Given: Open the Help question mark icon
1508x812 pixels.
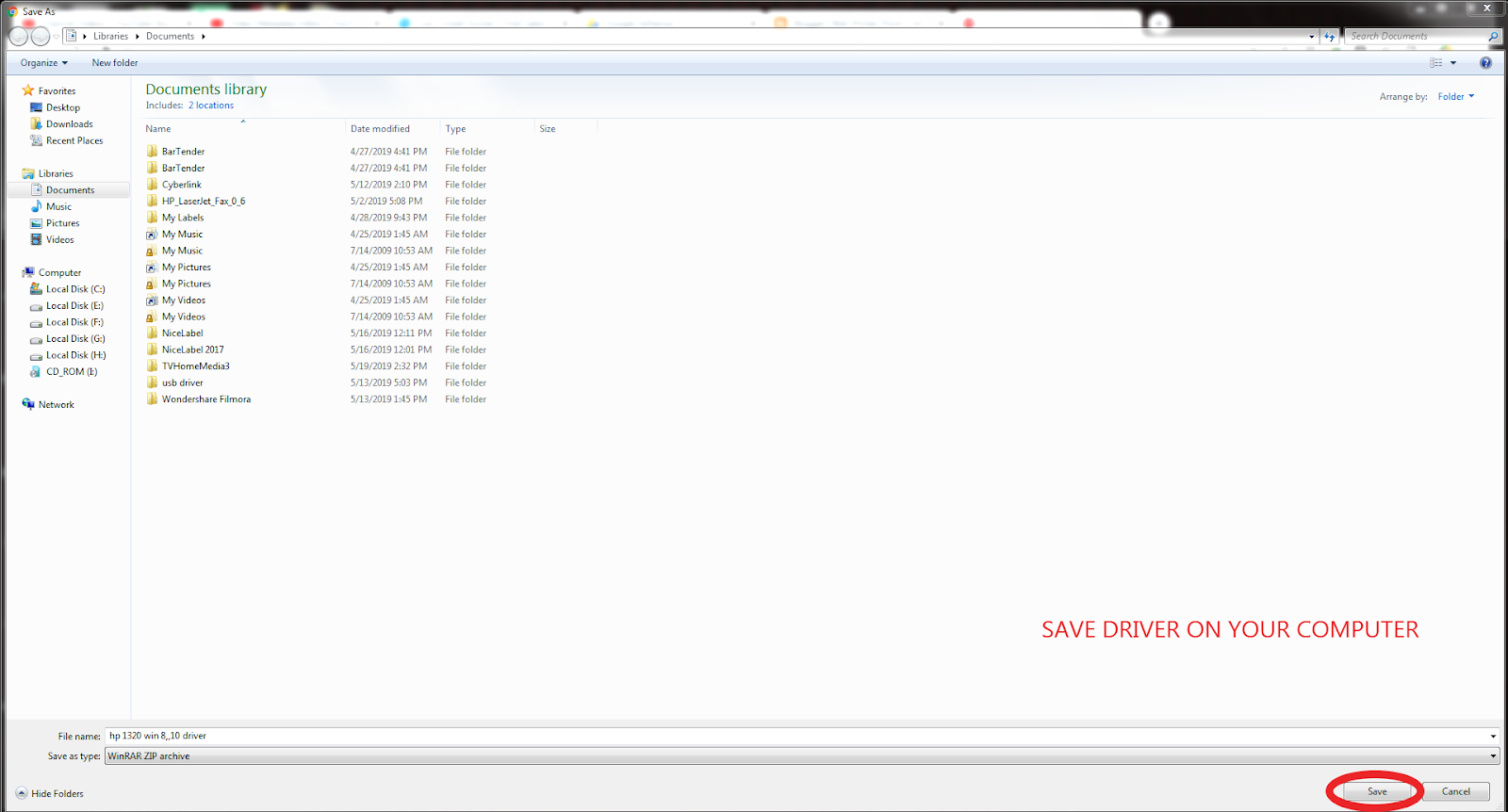Looking at the screenshot, I should (x=1485, y=63).
